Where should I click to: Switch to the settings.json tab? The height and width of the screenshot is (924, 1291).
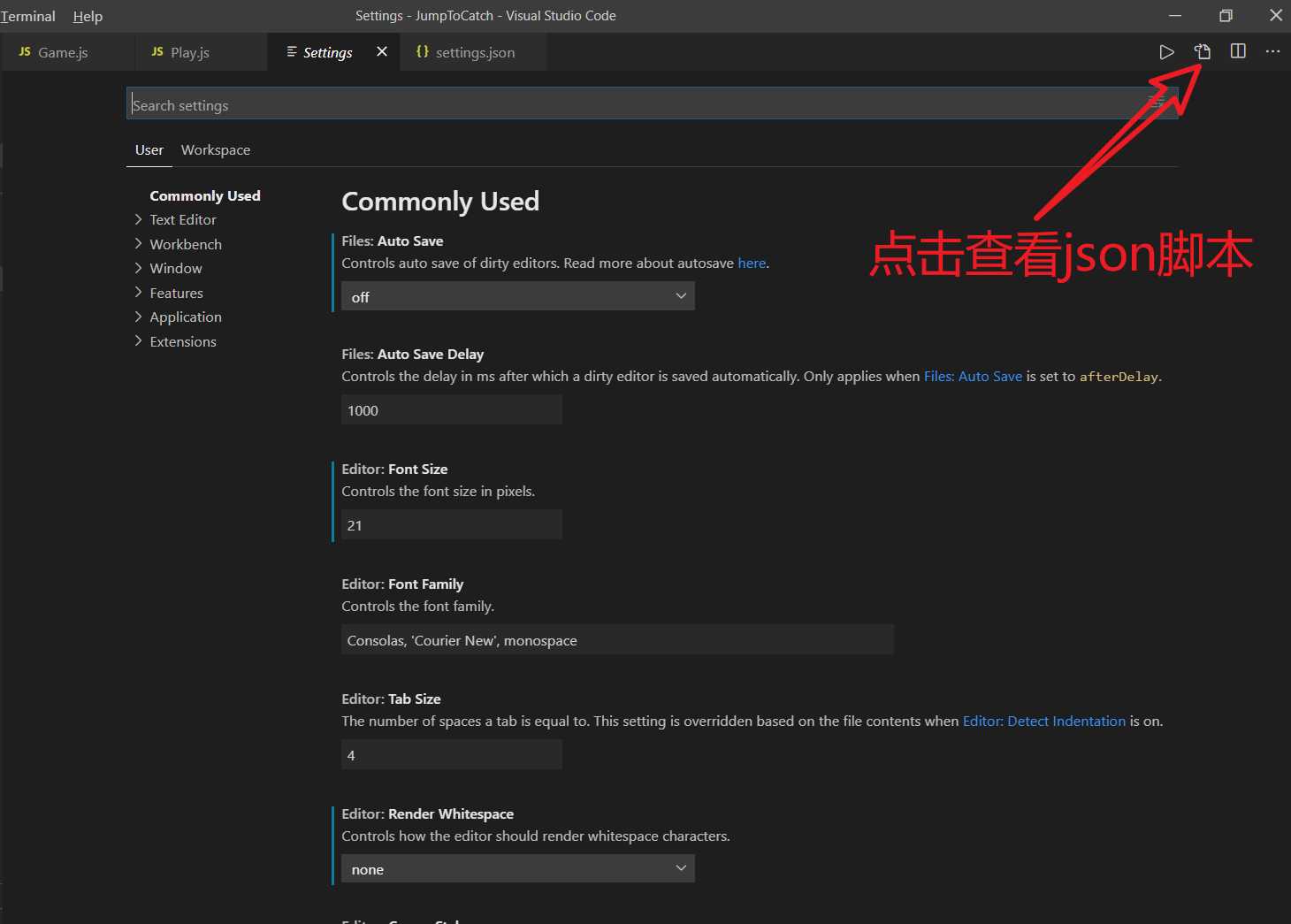[473, 52]
